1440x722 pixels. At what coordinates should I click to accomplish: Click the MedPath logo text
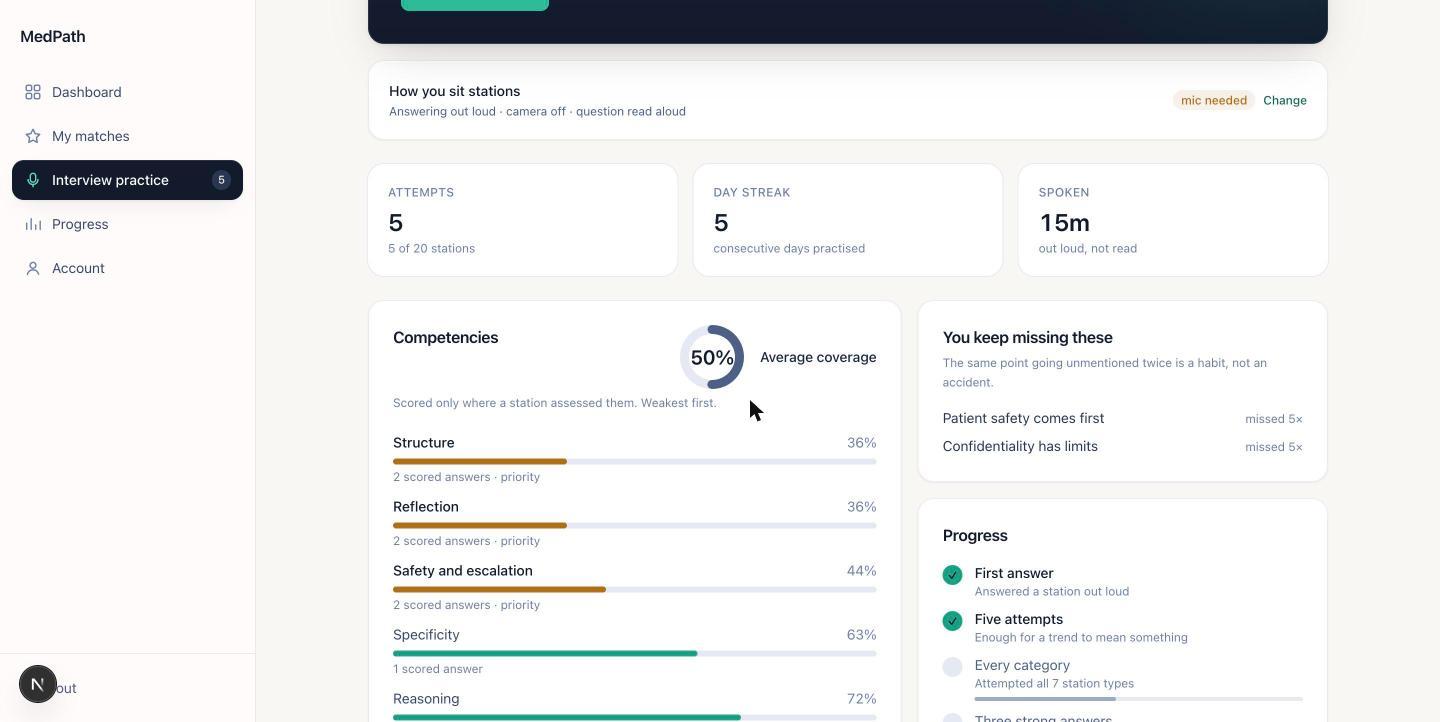point(53,36)
